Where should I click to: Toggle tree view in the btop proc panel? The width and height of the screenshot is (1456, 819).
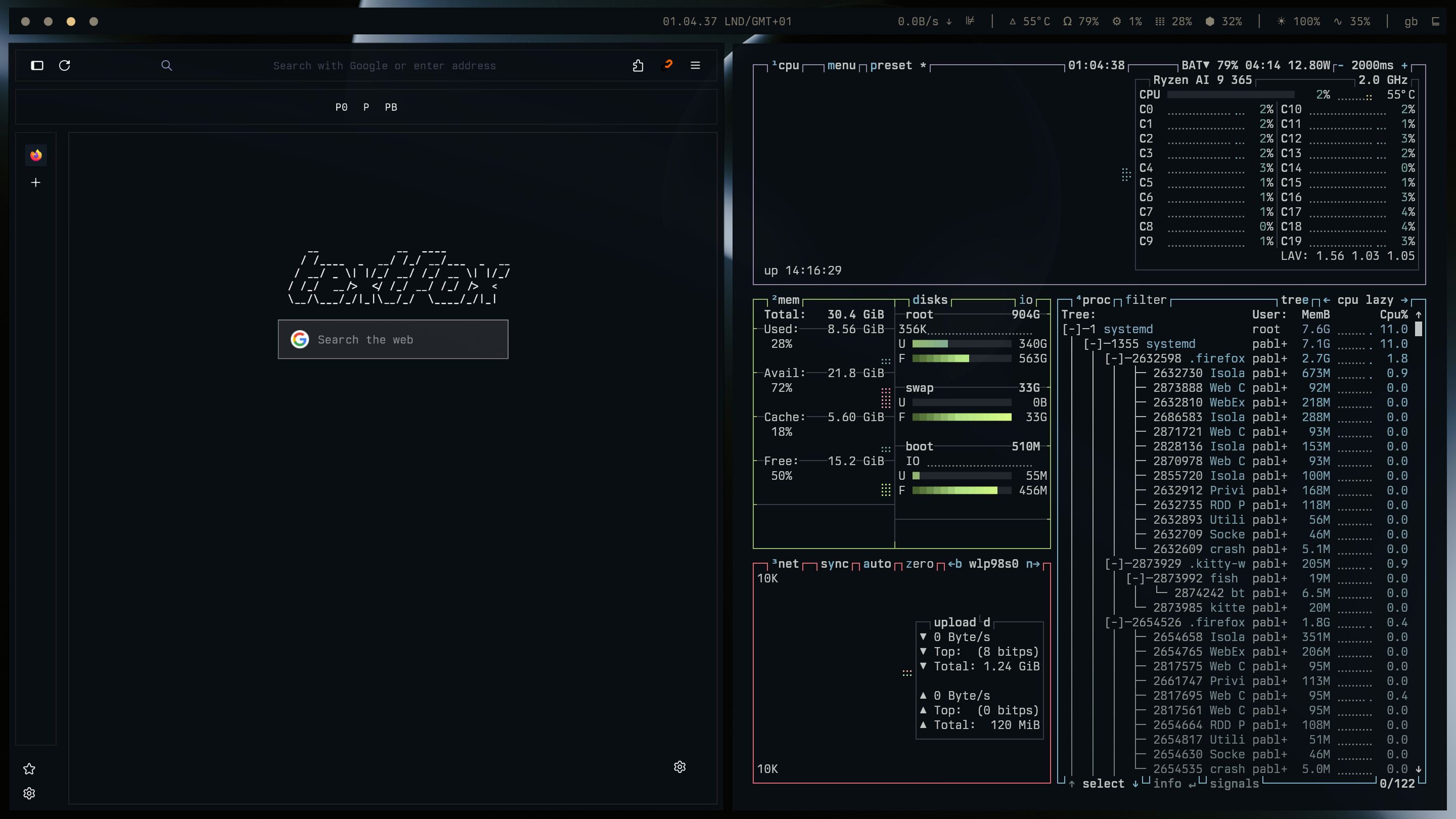coord(1294,300)
